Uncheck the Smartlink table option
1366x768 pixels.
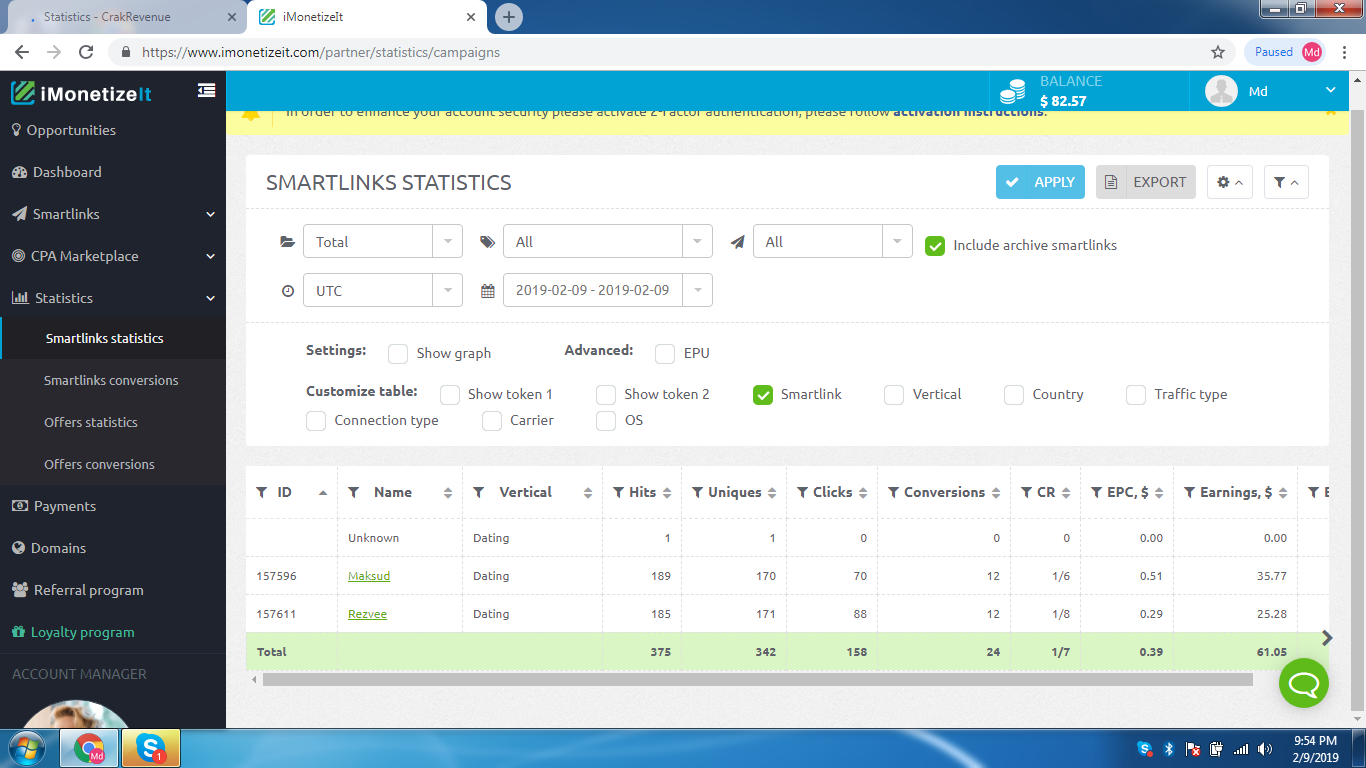click(763, 394)
